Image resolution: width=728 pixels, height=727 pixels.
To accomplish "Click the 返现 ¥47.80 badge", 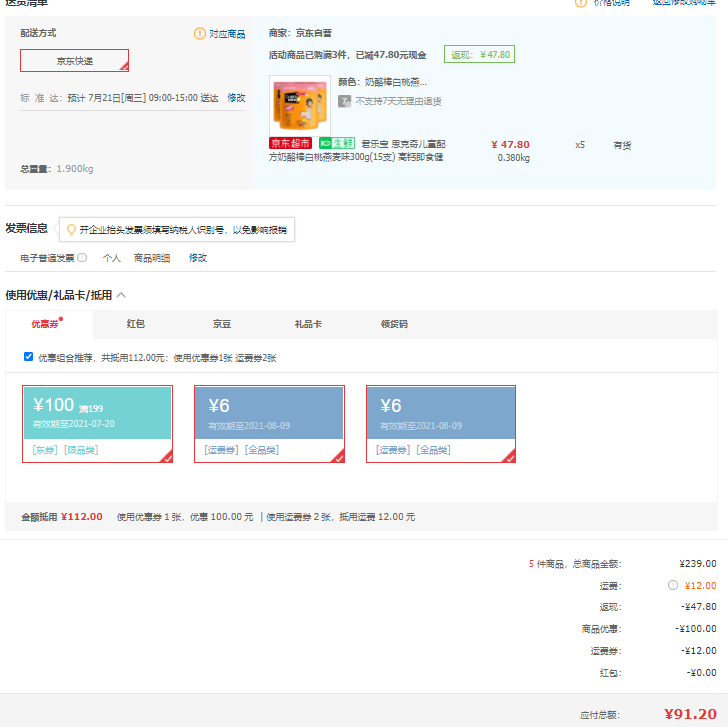I will [x=479, y=54].
